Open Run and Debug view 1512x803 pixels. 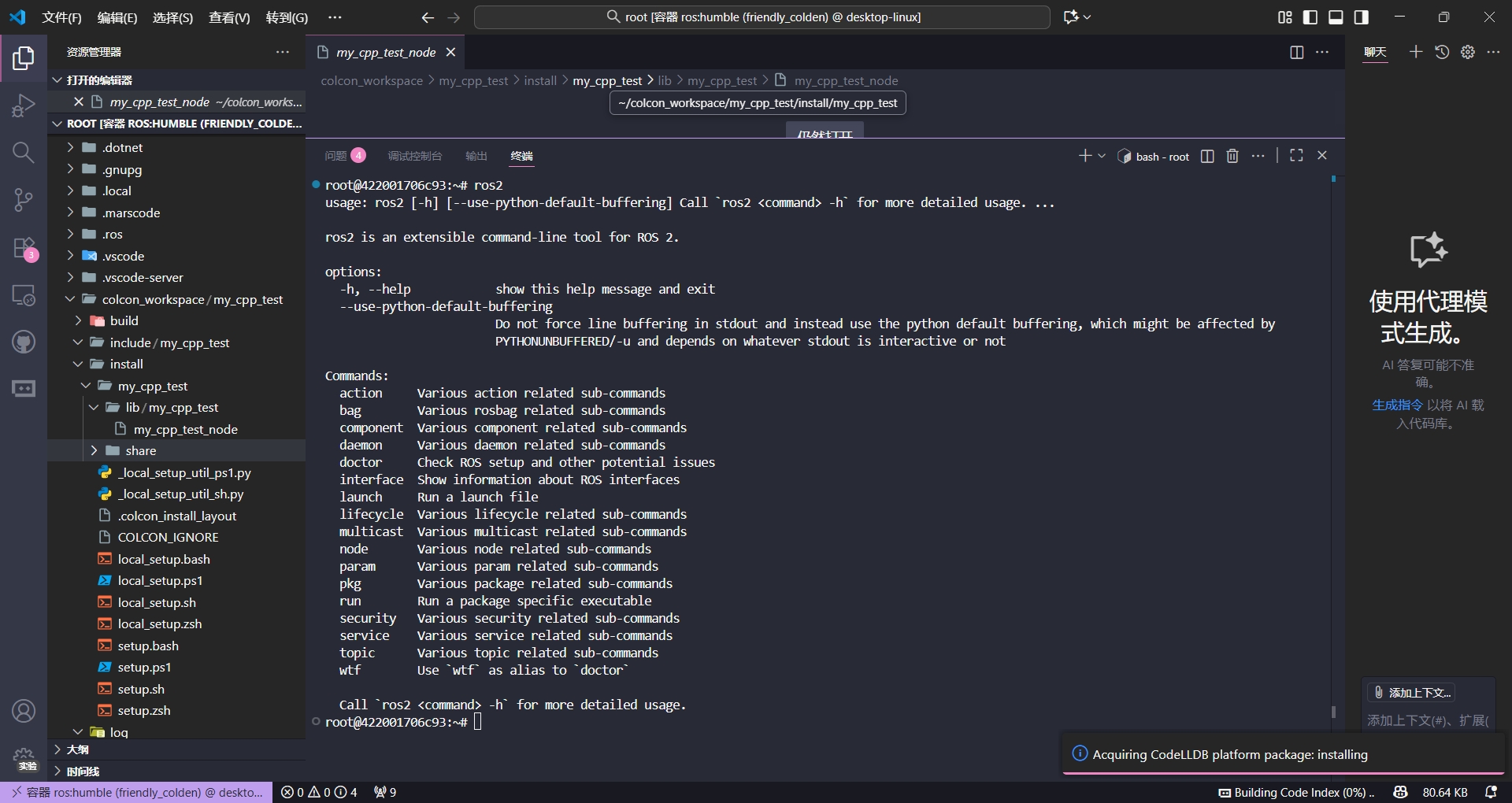click(24, 105)
